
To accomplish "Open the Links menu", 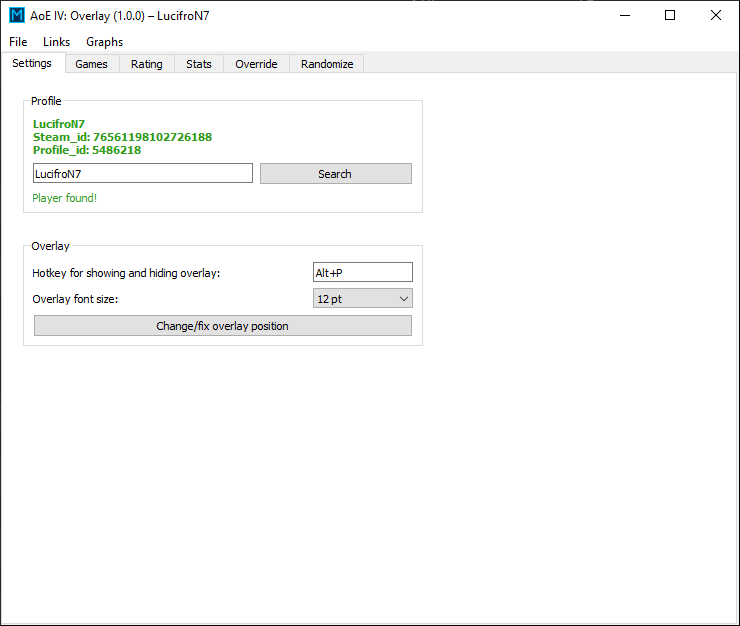I will [56, 42].
